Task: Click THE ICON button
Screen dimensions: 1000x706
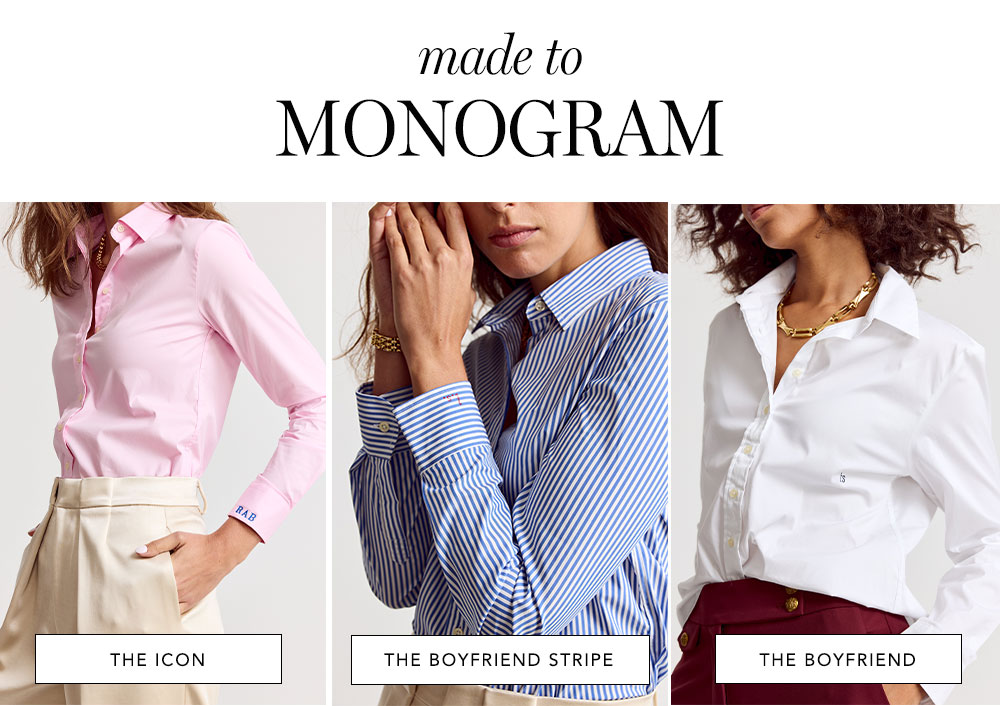Action: click(x=158, y=659)
